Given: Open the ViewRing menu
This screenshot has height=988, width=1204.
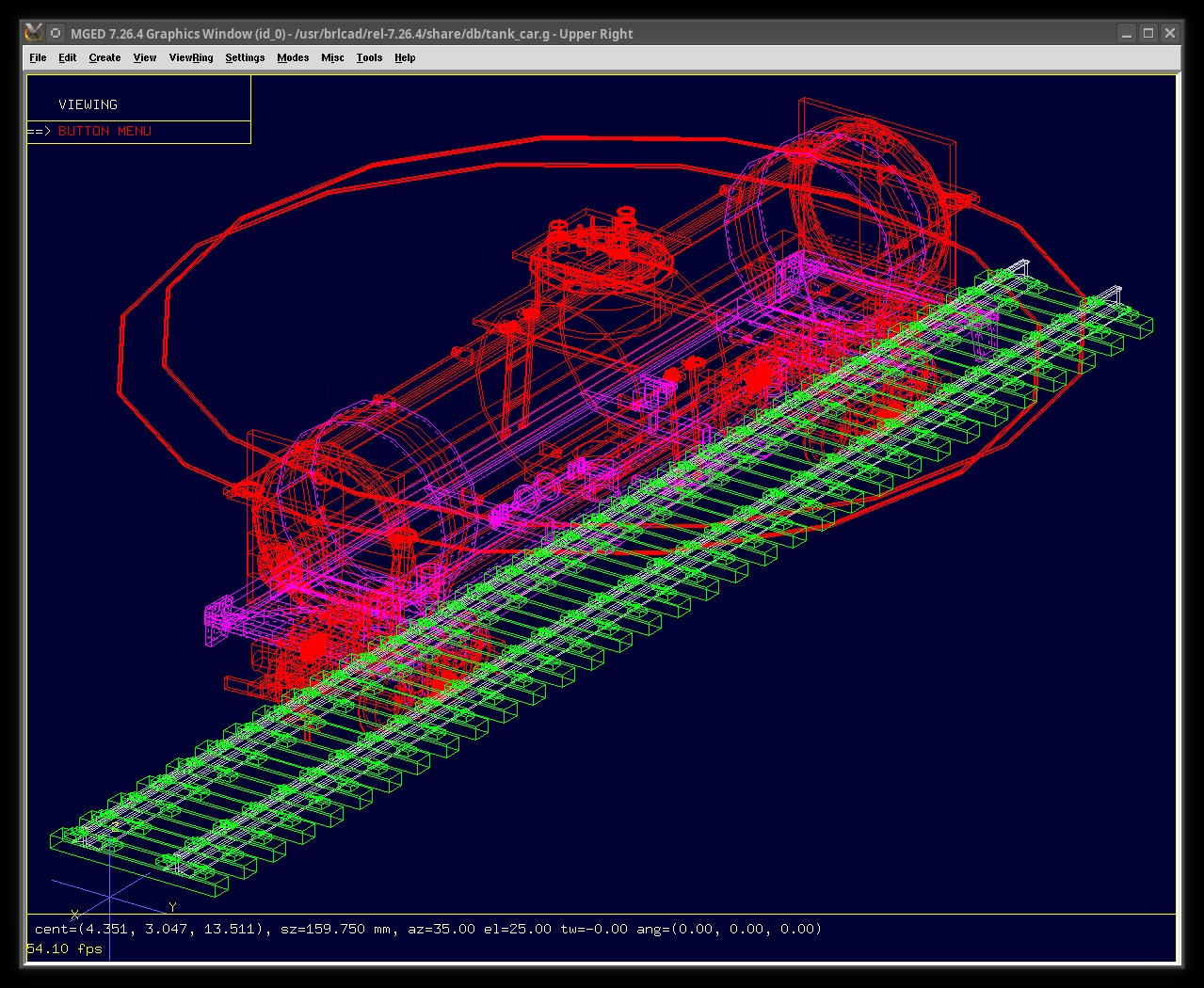Looking at the screenshot, I should [x=191, y=57].
